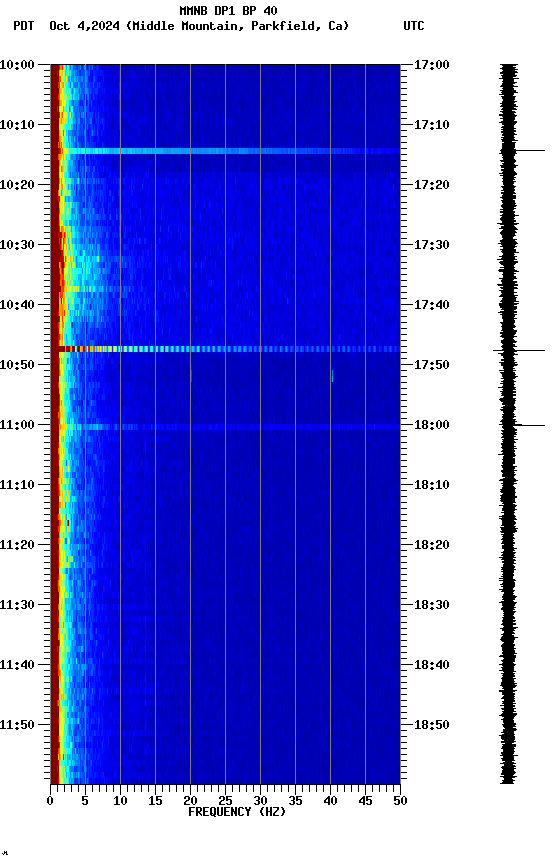Screen dimensions: 552x864
Task: Click the 'Oct 4,2024 (Middle Mountain, Parkfield, Ca)' subtitle
Action: (x=199, y=26)
